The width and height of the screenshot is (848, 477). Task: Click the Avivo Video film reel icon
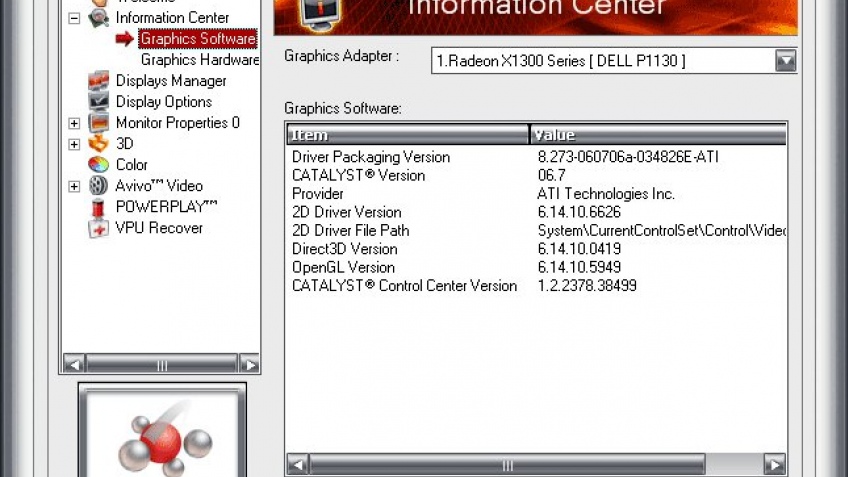tap(98, 186)
